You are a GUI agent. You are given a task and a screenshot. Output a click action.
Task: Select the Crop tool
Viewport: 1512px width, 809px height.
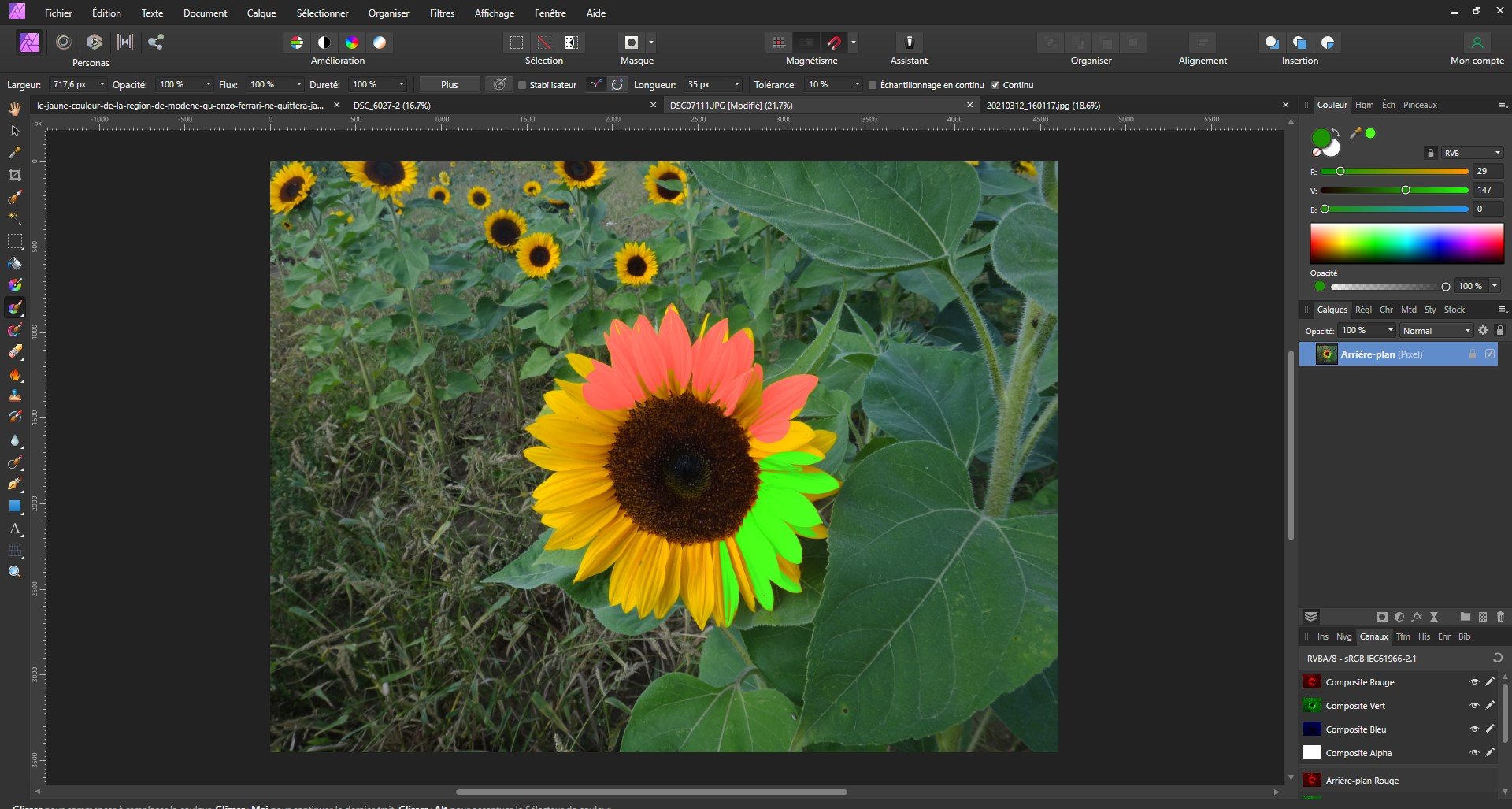click(x=14, y=175)
